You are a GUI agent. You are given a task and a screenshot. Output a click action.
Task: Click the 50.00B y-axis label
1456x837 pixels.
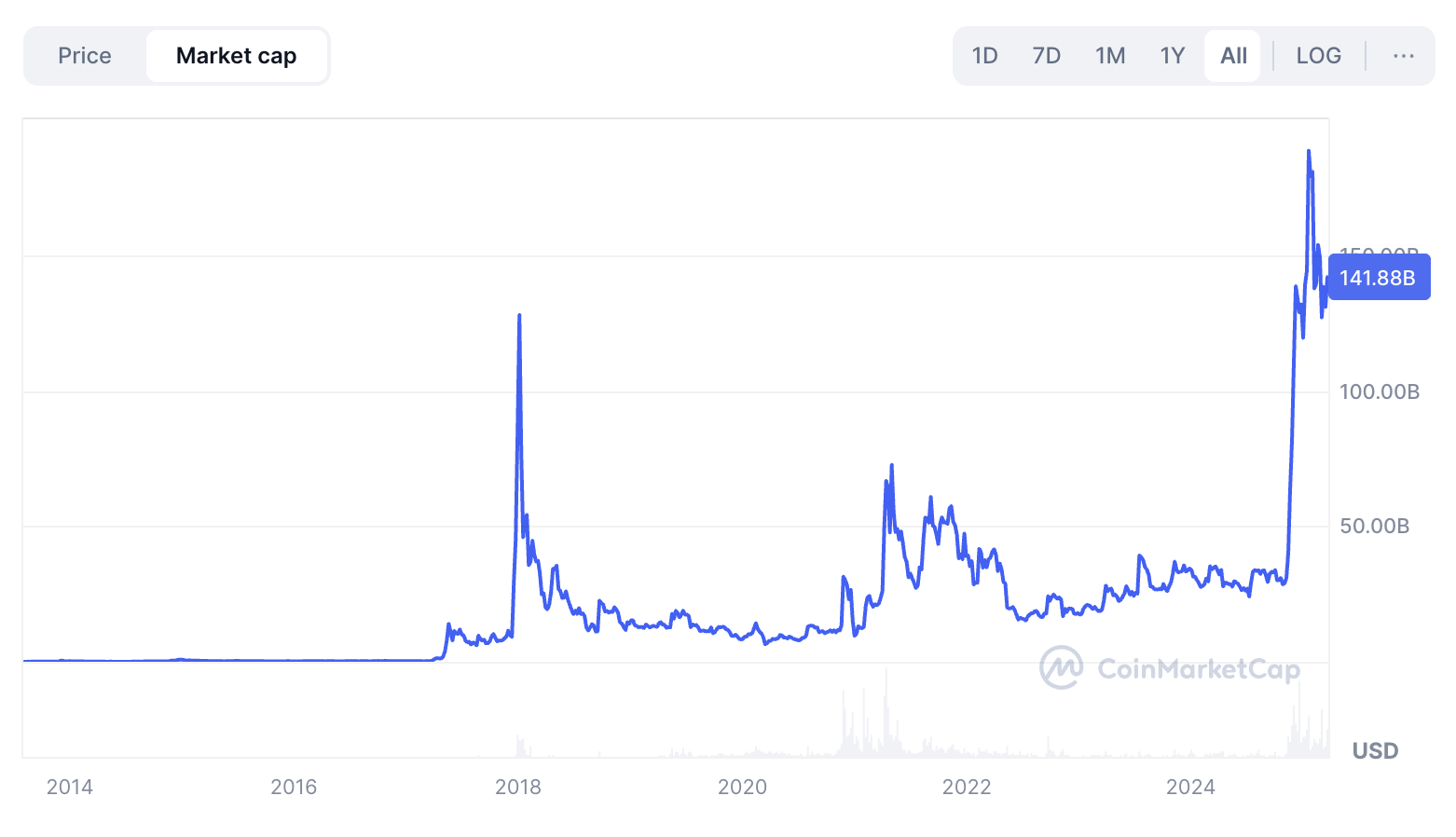pyautogui.click(x=1375, y=526)
